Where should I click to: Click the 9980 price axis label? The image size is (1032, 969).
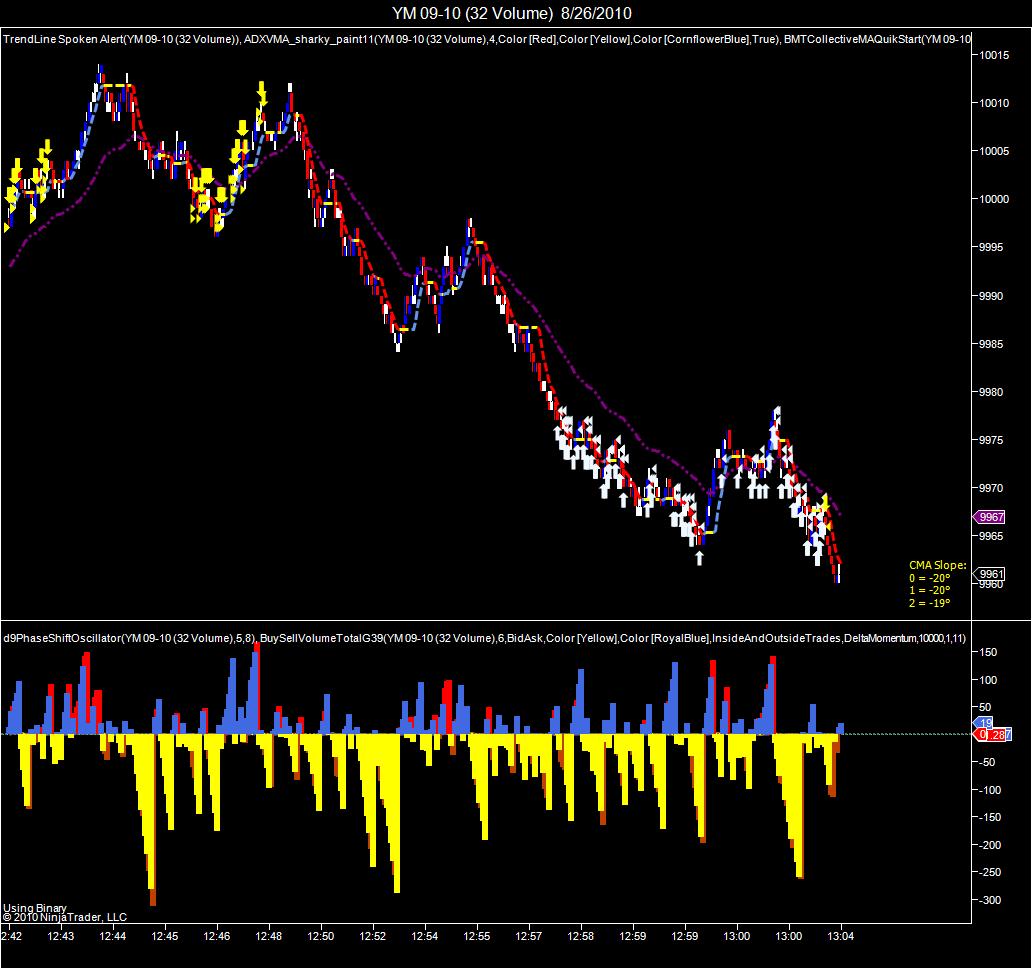(991, 392)
